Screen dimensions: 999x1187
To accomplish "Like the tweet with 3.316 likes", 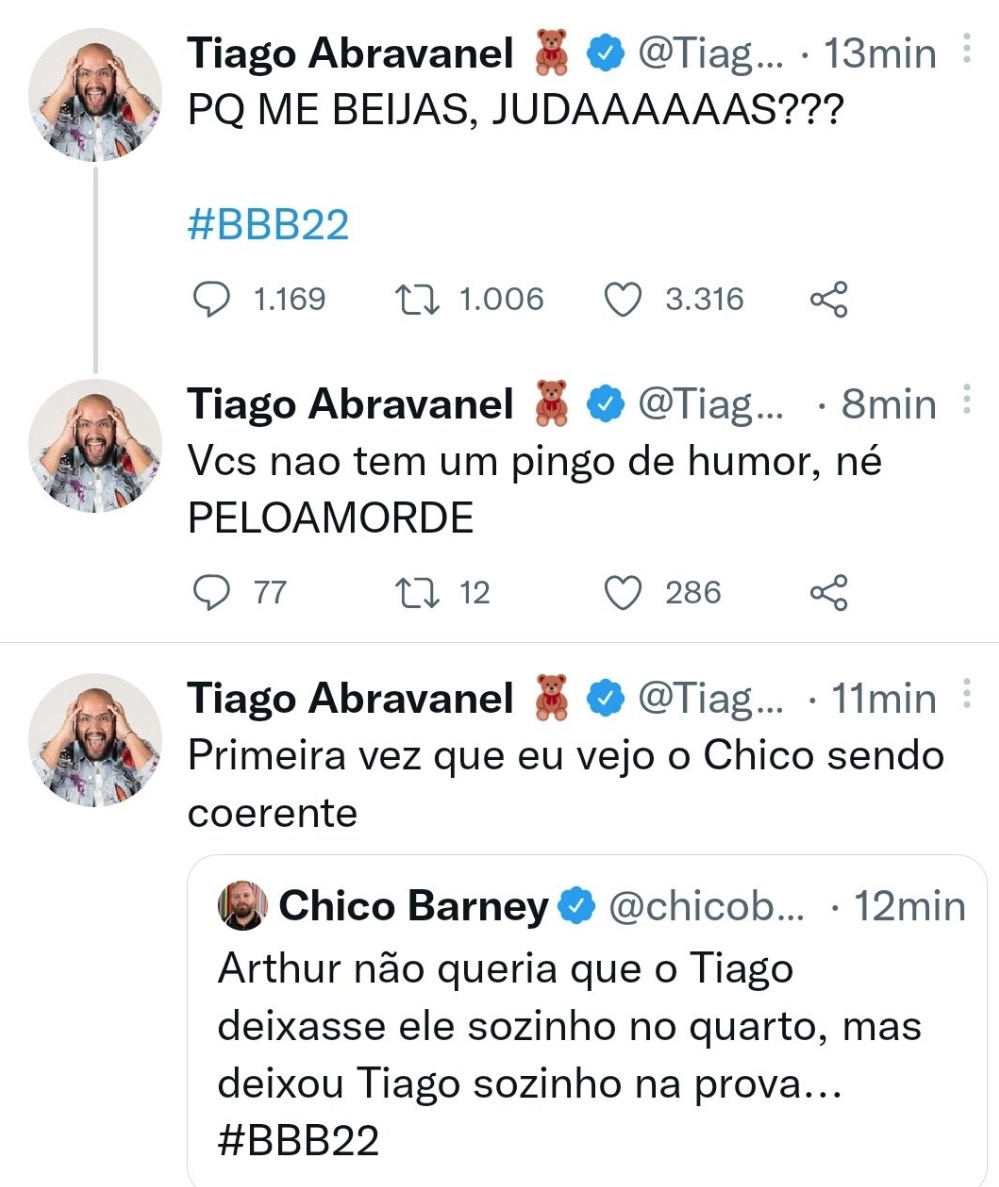I will coord(625,299).
